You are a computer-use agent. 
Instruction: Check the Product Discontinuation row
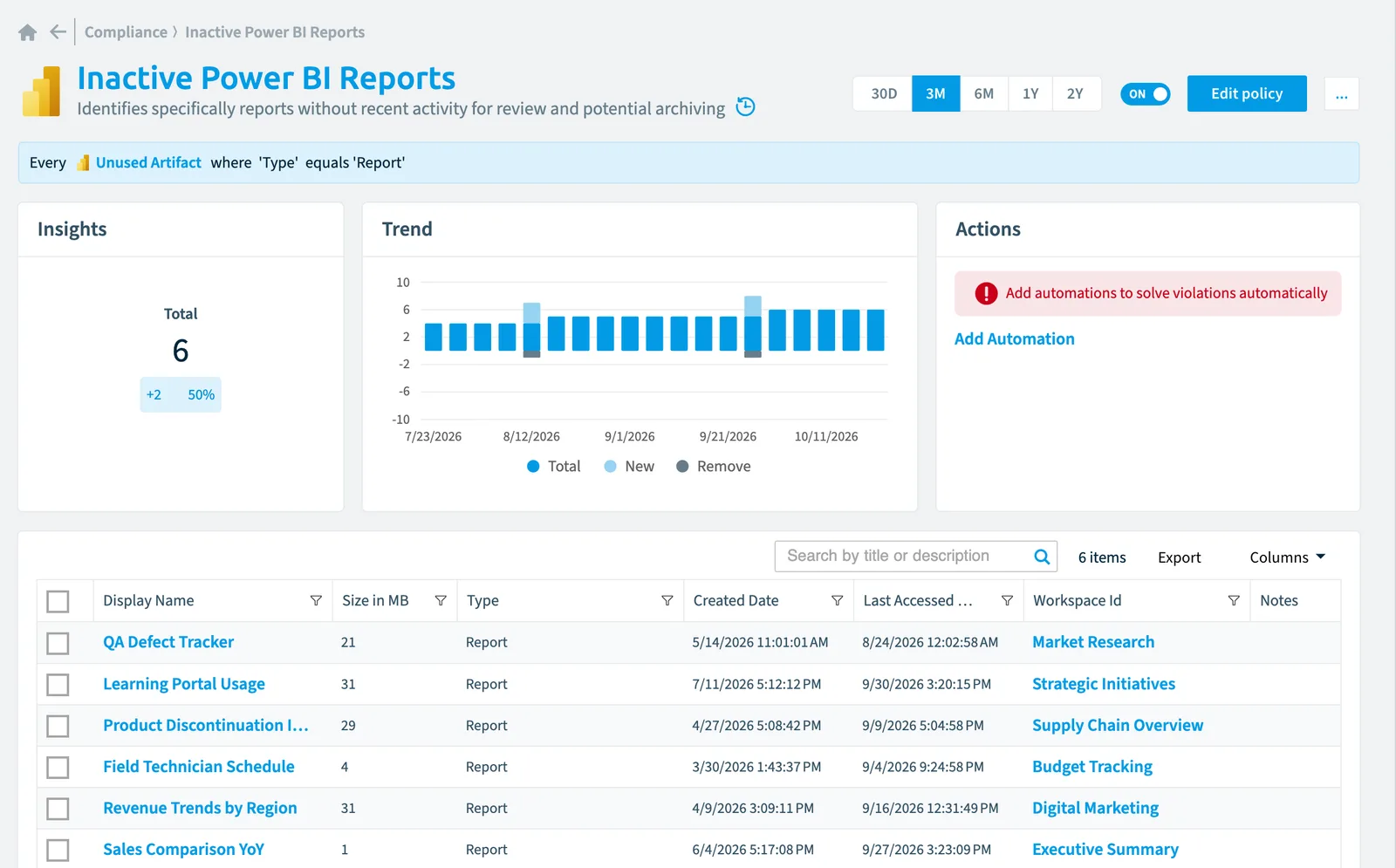58,726
